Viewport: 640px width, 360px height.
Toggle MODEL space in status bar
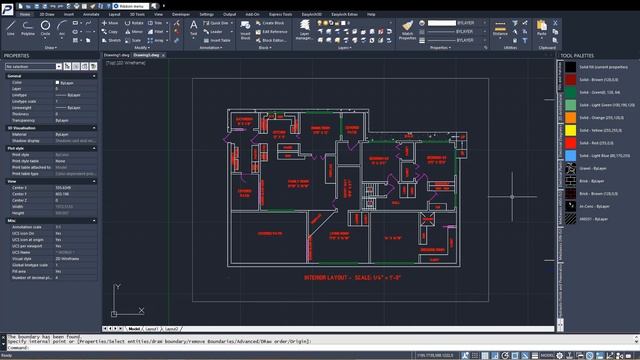[547, 356]
